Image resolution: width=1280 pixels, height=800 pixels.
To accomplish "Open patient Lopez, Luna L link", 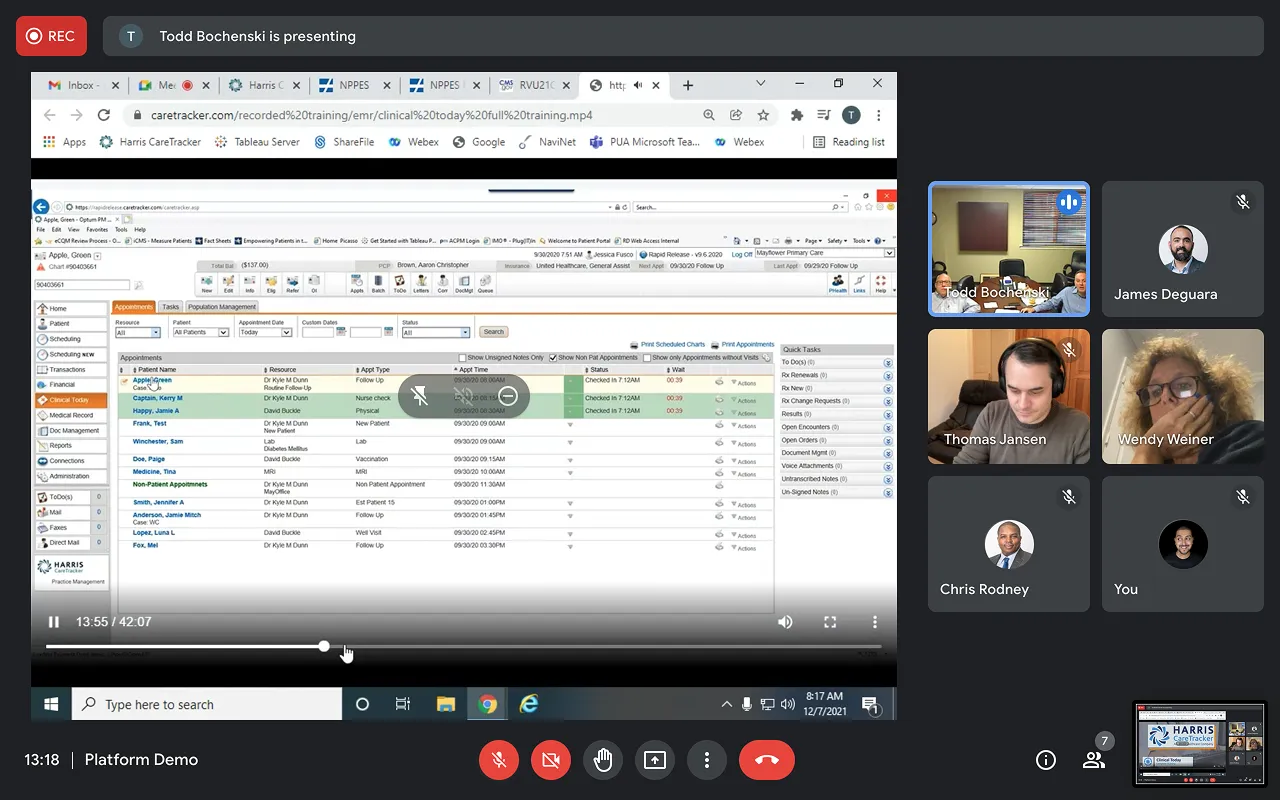I will [154, 533].
